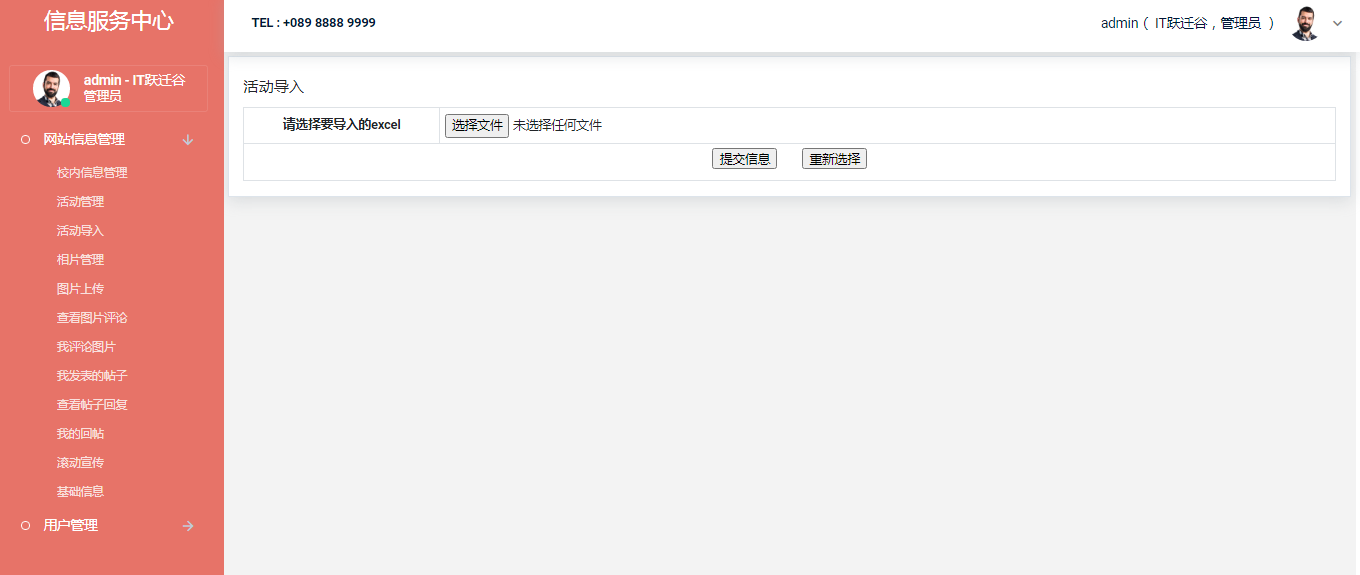The height and width of the screenshot is (575, 1360).
Task: Click the circle icon beside 用户管理
Action: 26,526
